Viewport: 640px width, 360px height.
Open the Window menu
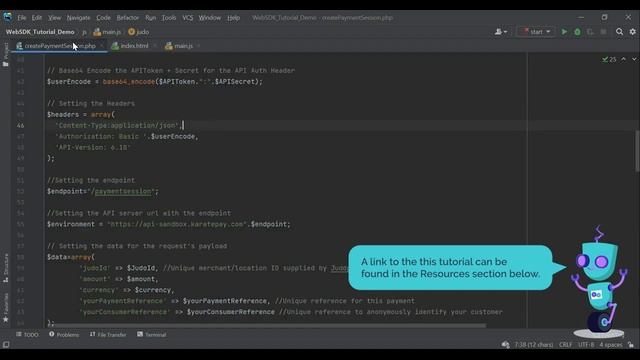pos(209,18)
